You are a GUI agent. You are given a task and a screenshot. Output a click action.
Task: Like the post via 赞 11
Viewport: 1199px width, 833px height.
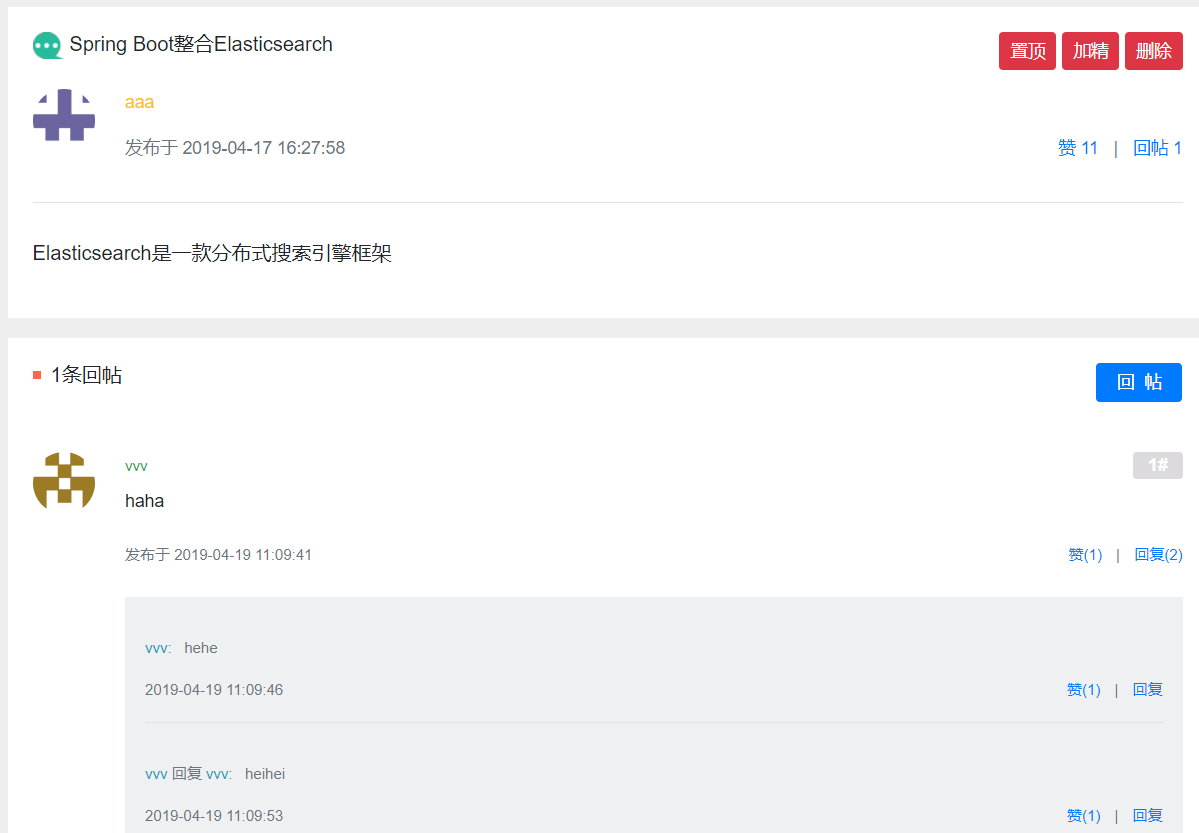click(1077, 148)
